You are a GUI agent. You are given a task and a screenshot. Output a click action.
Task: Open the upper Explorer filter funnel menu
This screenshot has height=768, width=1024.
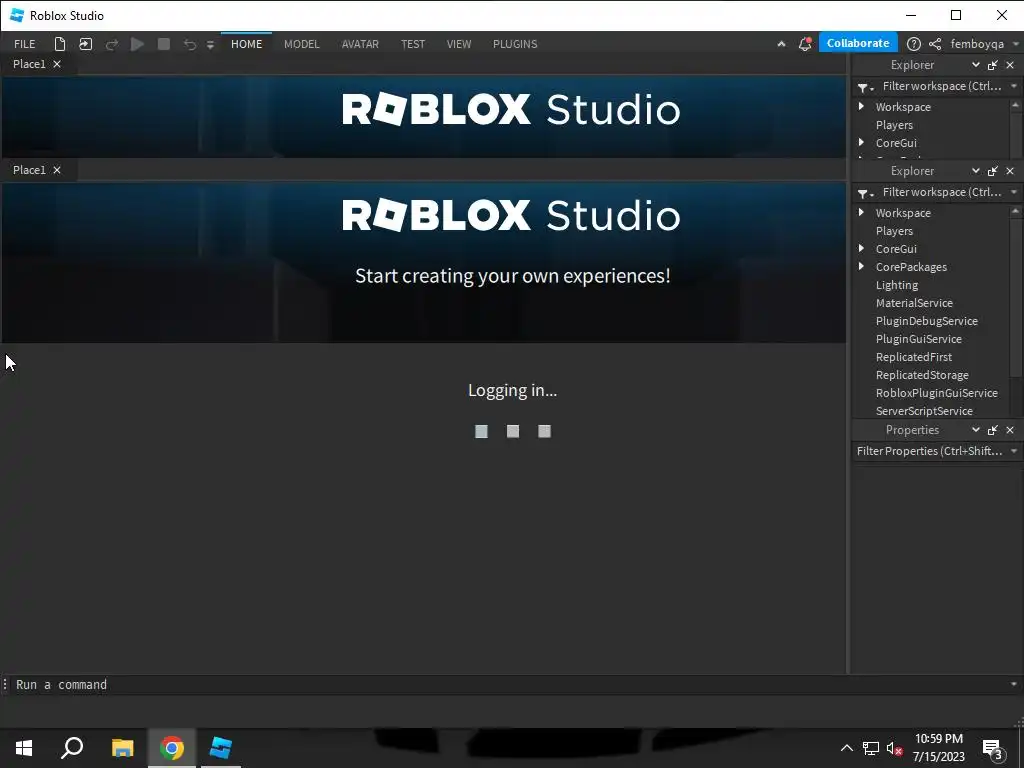pyautogui.click(x=865, y=87)
